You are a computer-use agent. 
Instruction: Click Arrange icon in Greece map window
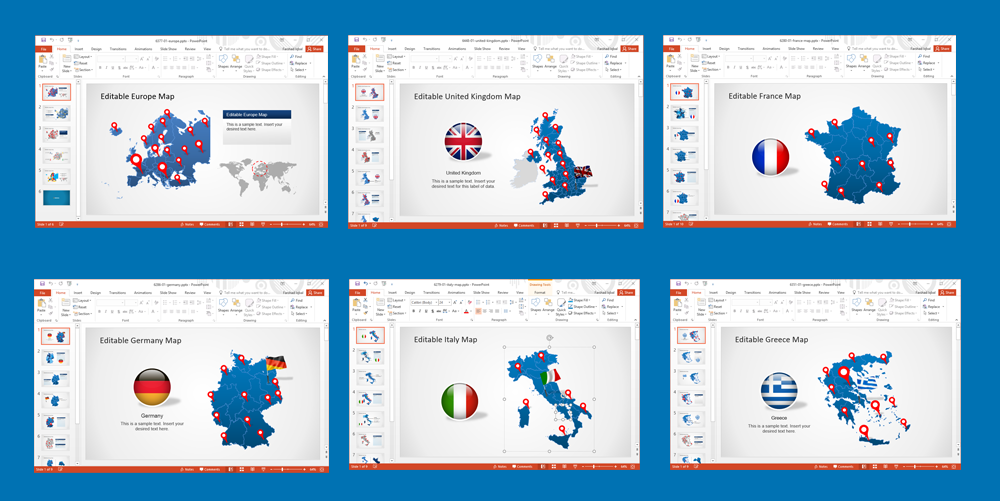coord(871,301)
